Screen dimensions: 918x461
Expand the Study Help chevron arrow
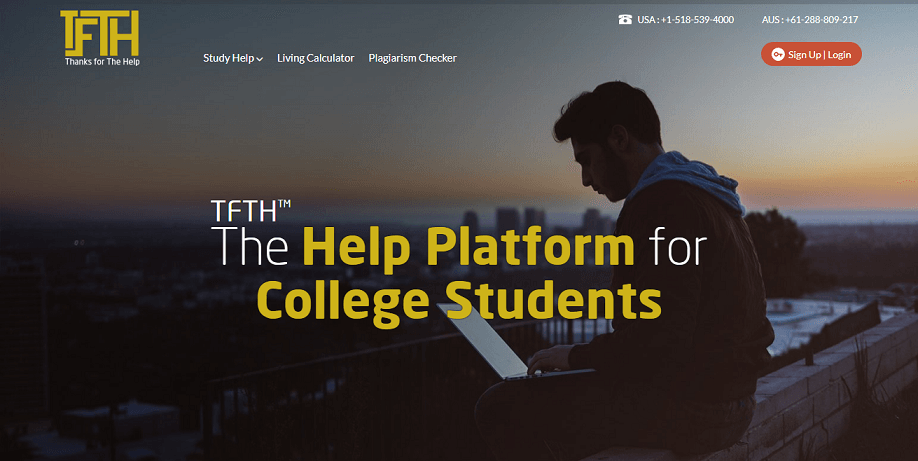pos(259,59)
